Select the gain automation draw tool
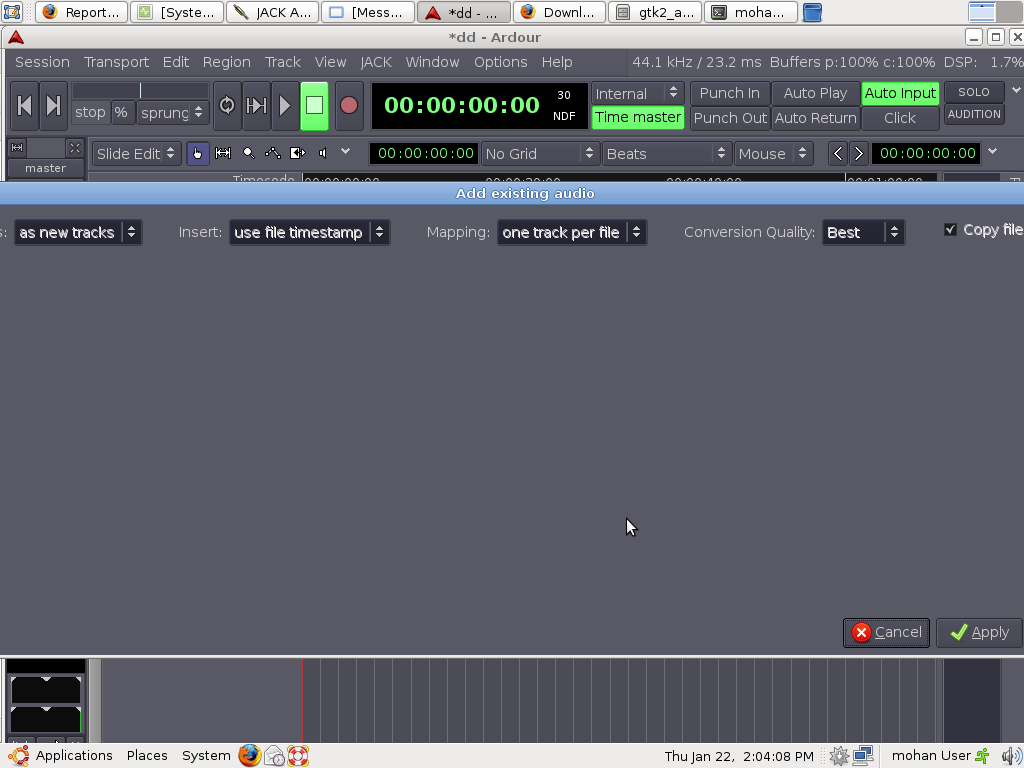1024x768 pixels. [x=272, y=153]
